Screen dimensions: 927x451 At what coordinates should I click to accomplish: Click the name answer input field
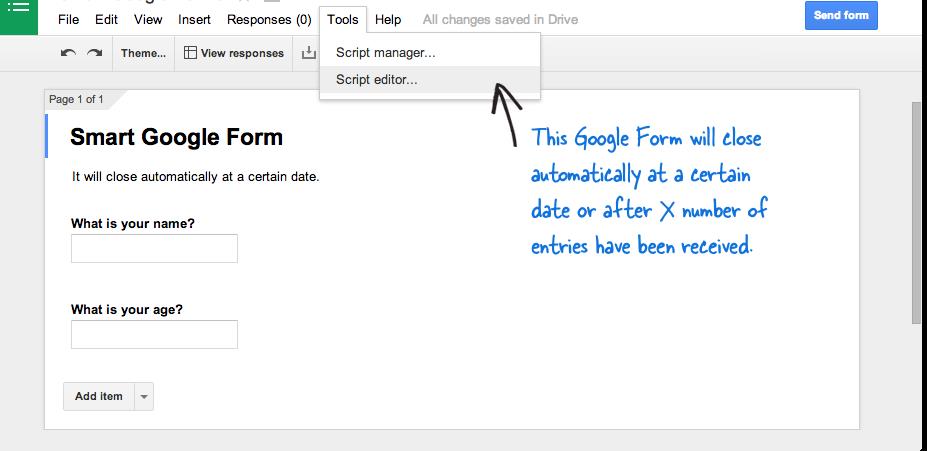(x=154, y=248)
